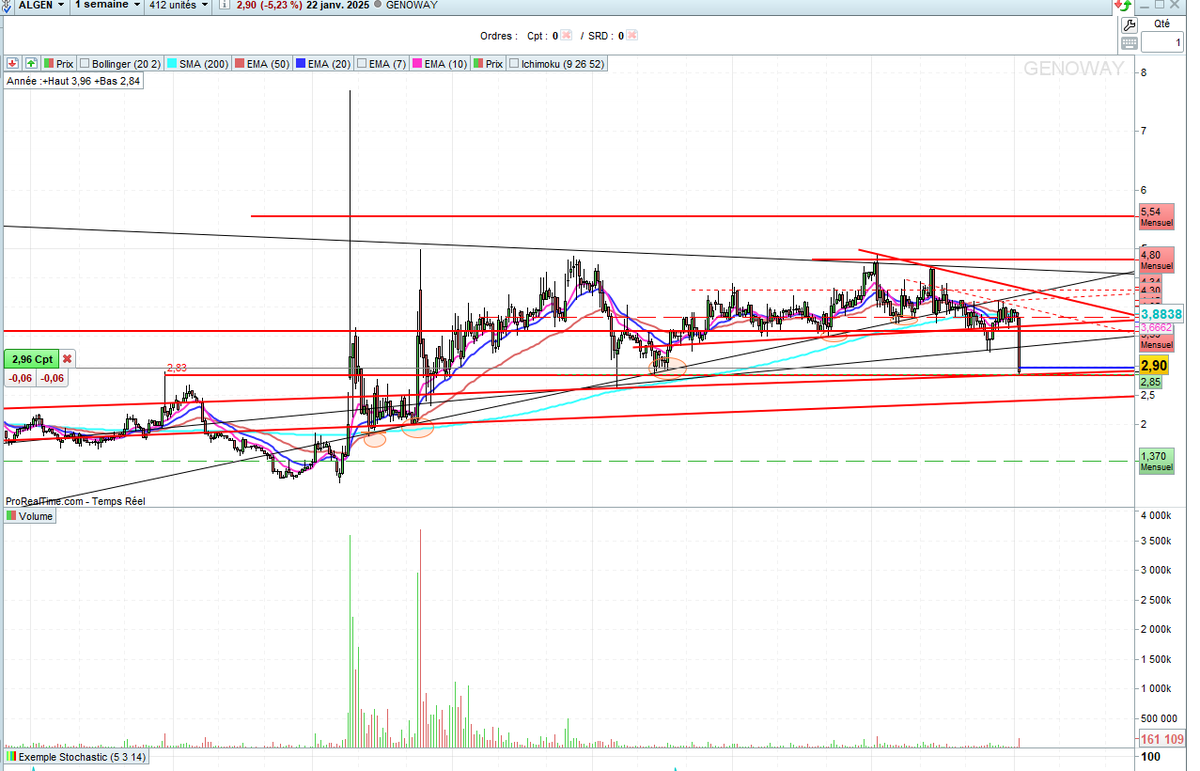1200x771 pixels.
Task: Cancel Cpt orders with the red X
Action: click(x=566, y=36)
